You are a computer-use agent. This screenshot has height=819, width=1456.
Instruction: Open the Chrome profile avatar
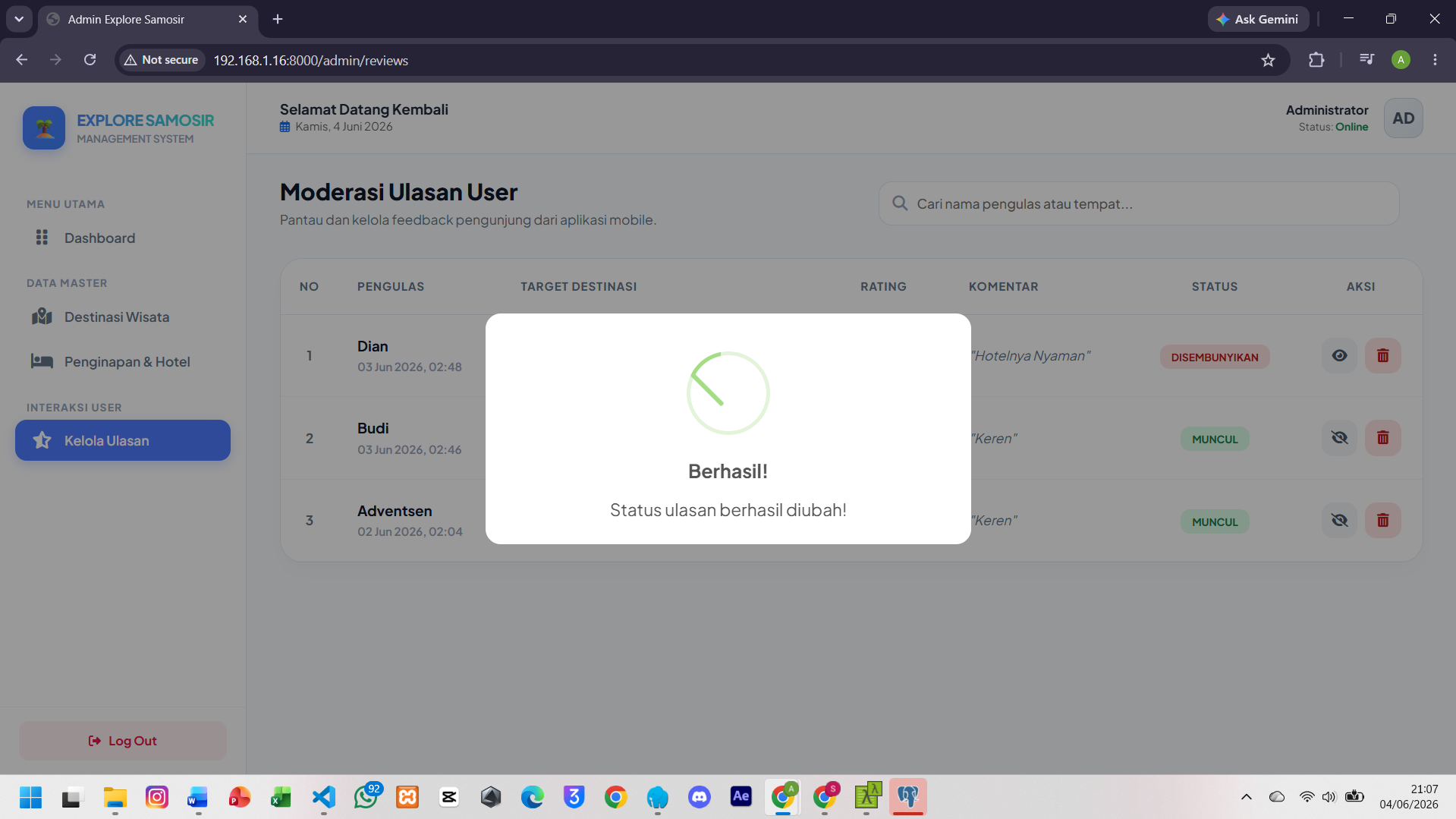tap(1401, 60)
